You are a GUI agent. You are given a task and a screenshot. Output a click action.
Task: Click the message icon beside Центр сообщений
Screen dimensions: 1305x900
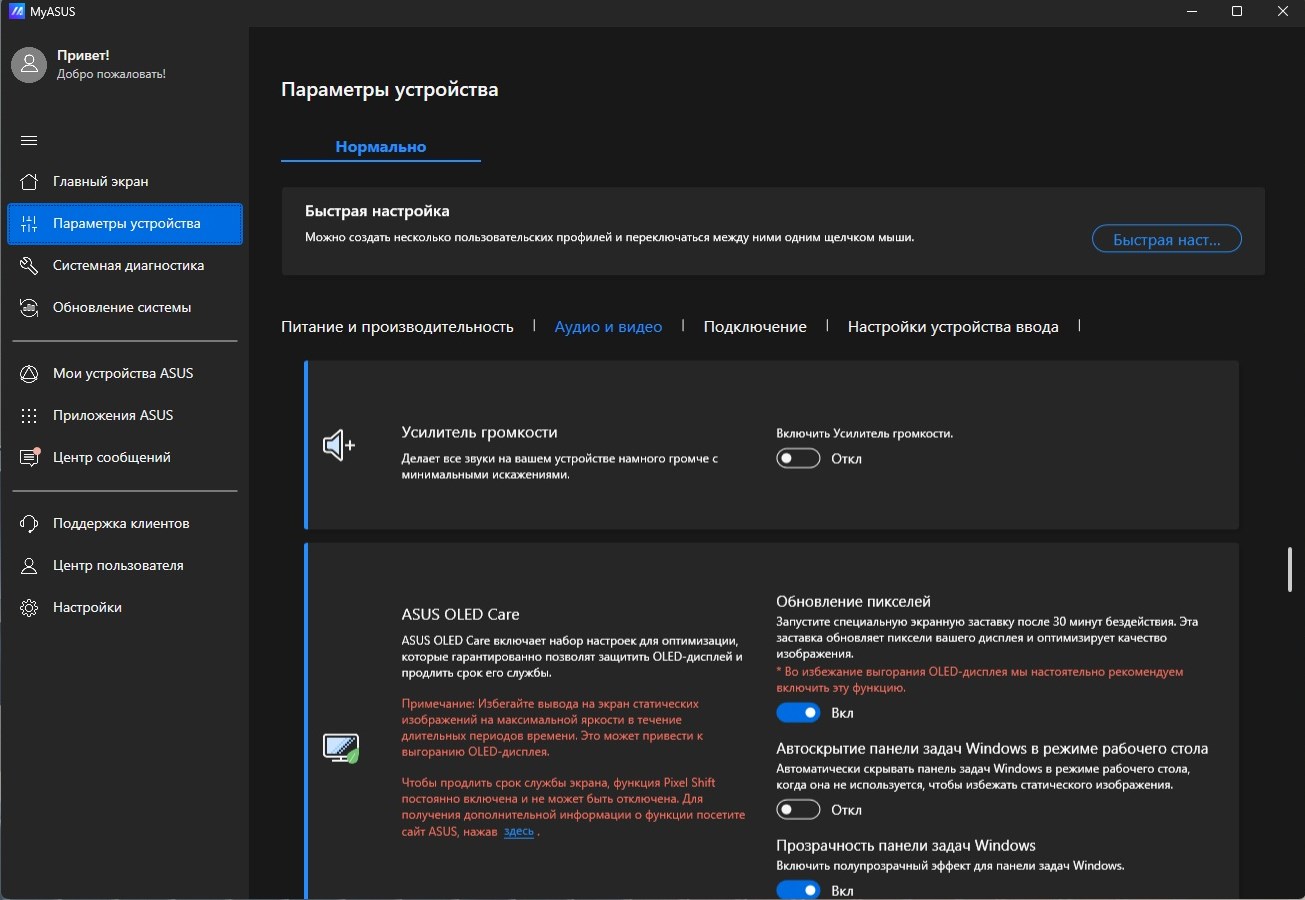coord(29,457)
